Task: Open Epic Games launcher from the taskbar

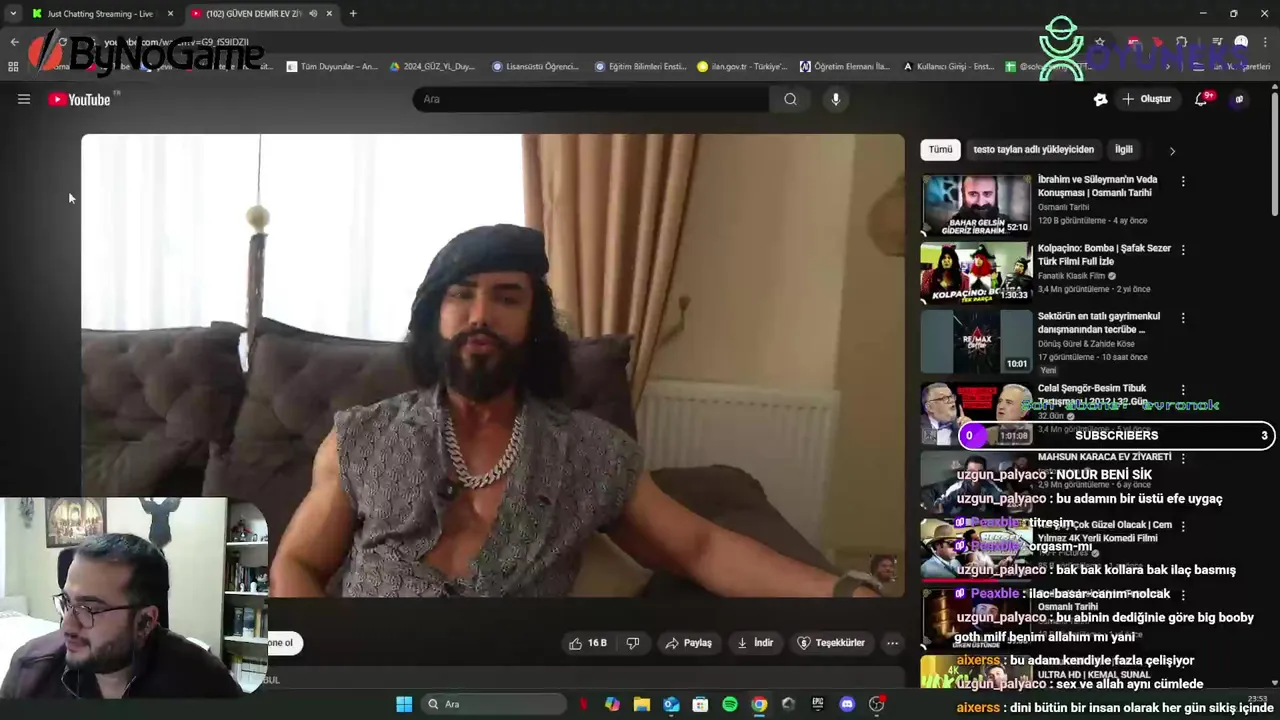Action: [818, 704]
